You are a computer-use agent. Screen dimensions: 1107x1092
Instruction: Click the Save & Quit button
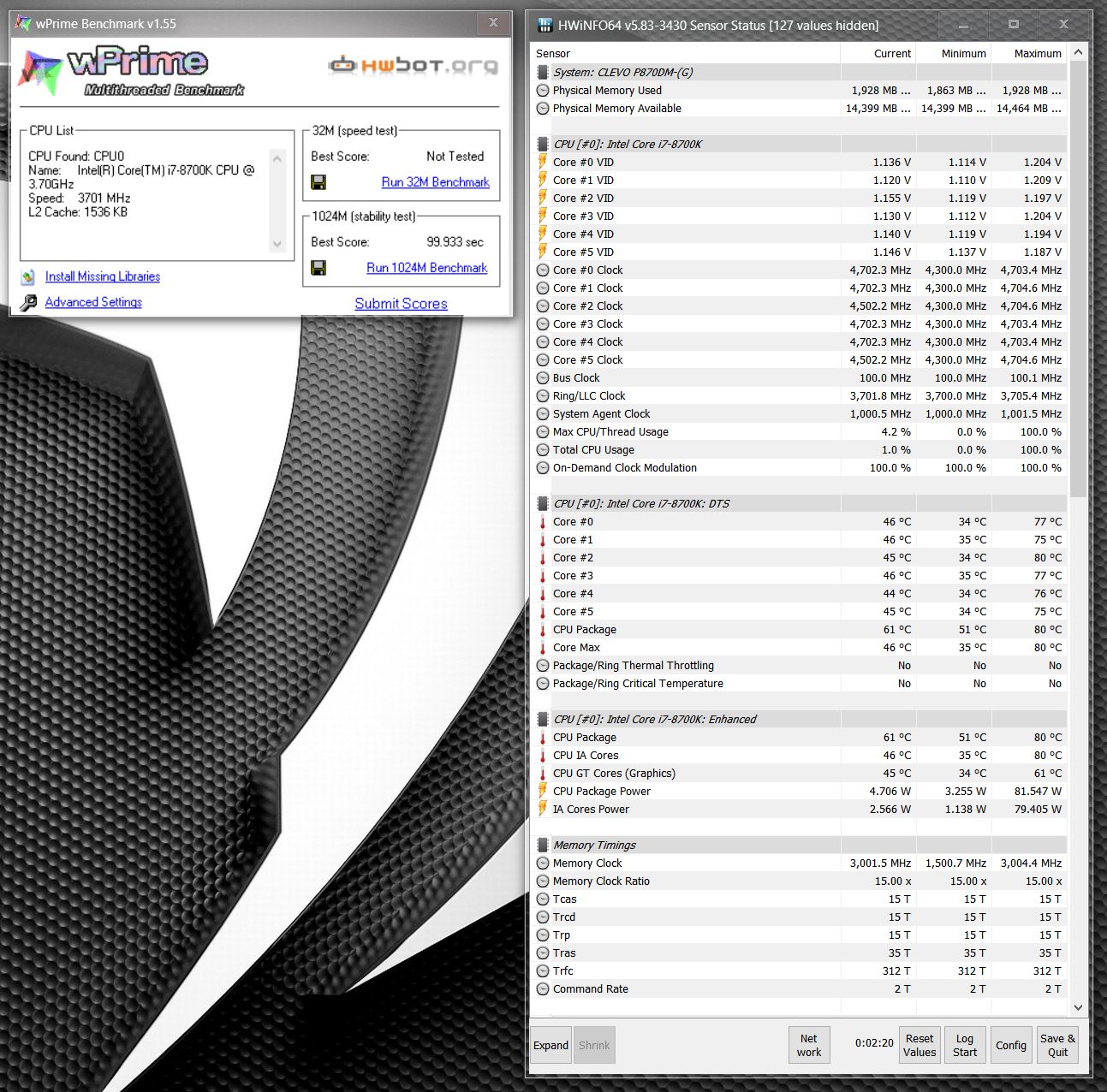click(1057, 1045)
